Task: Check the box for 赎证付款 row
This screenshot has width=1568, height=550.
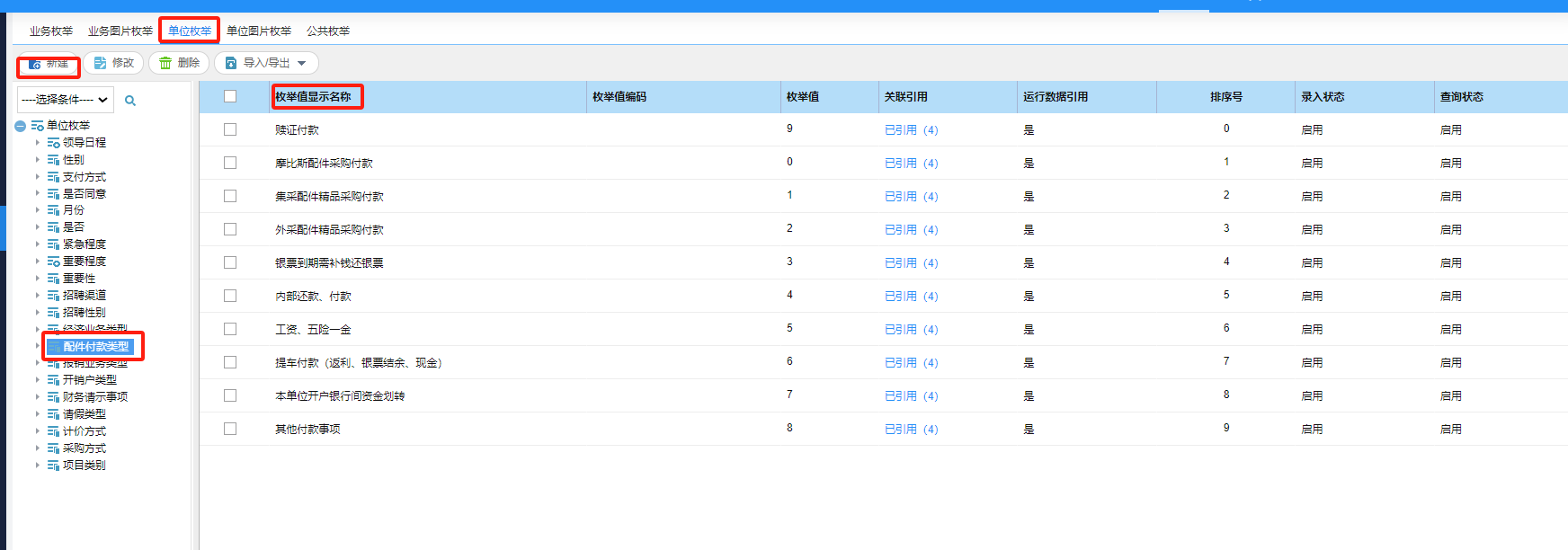Action: click(x=230, y=129)
